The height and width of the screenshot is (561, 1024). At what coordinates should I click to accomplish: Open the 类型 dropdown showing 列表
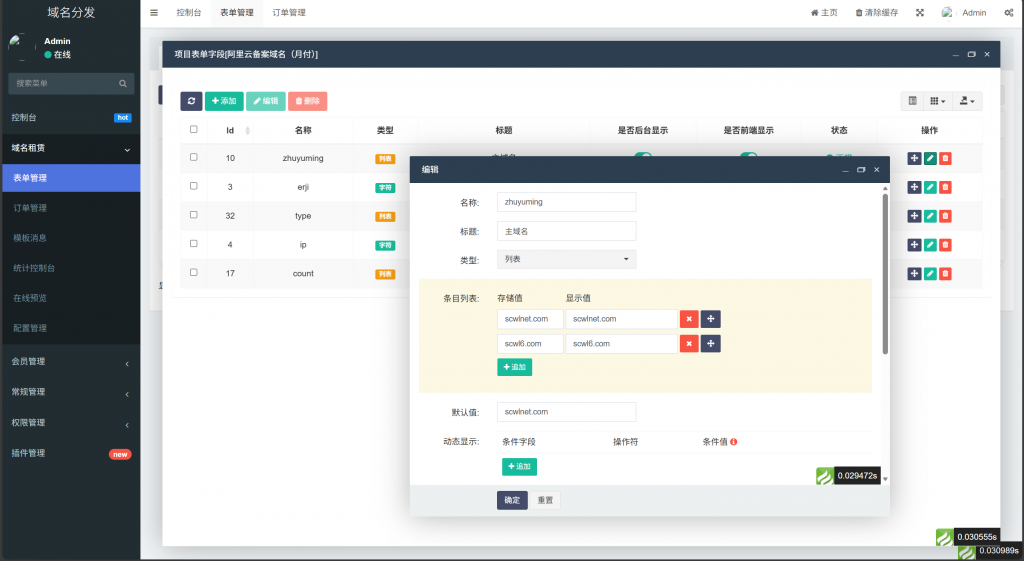point(566,259)
